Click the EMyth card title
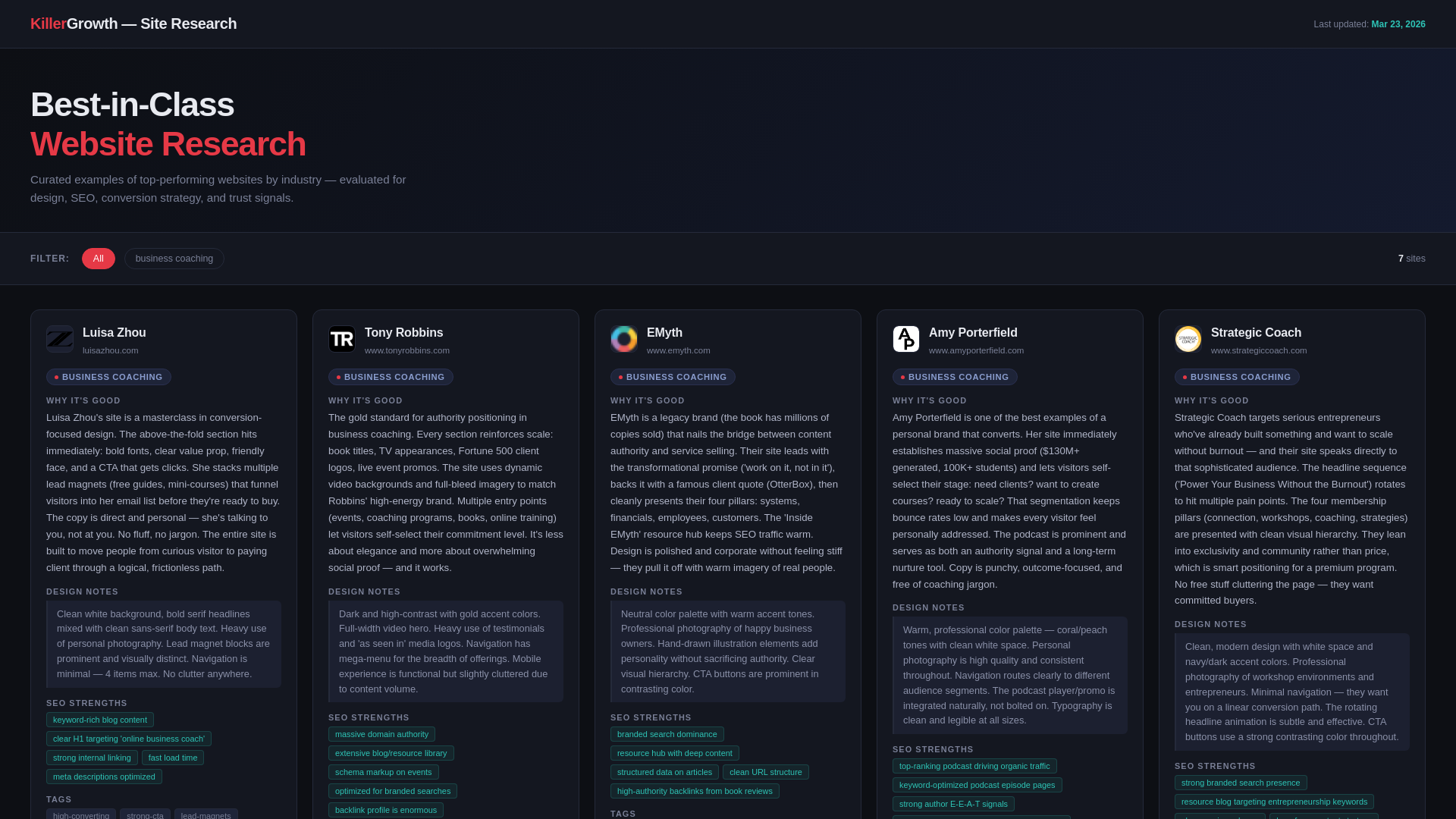 (x=664, y=333)
